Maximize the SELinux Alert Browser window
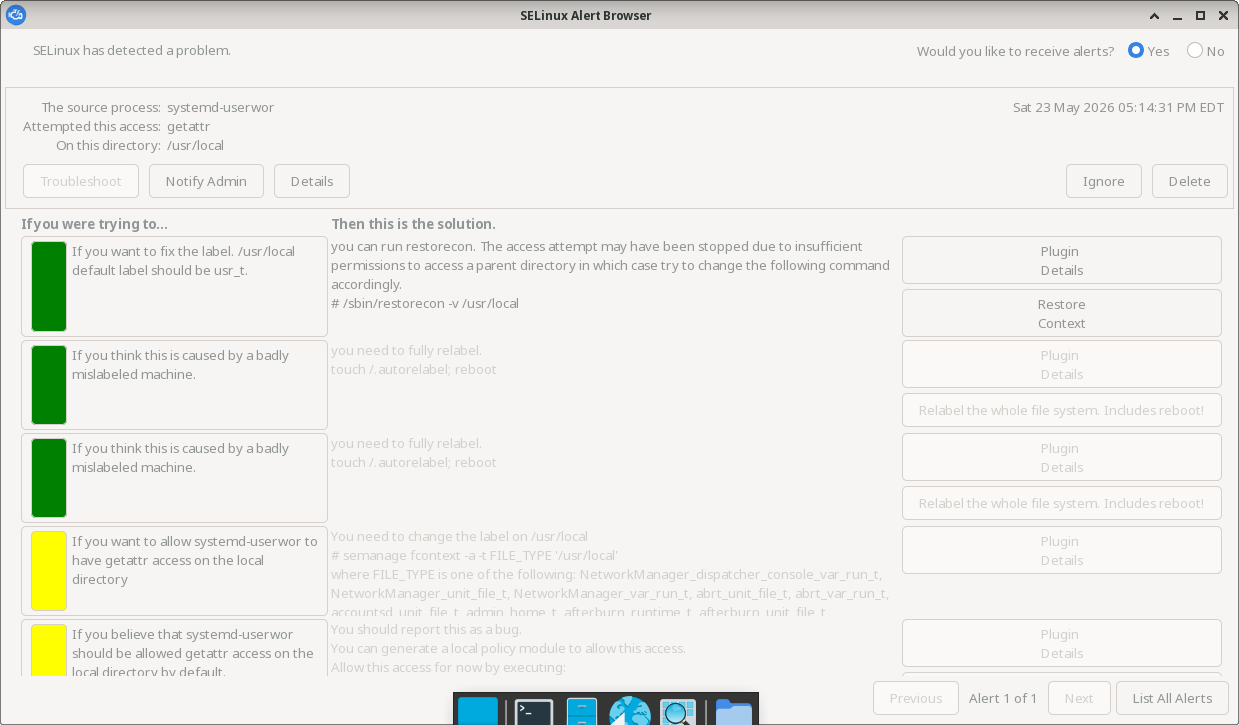Image resolution: width=1239 pixels, height=725 pixels. (x=1201, y=15)
